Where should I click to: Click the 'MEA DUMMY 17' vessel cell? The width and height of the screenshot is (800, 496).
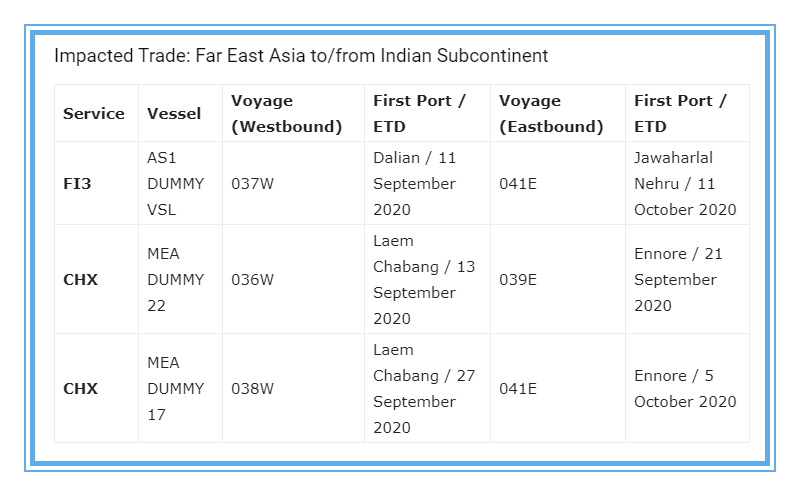tap(176, 388)
